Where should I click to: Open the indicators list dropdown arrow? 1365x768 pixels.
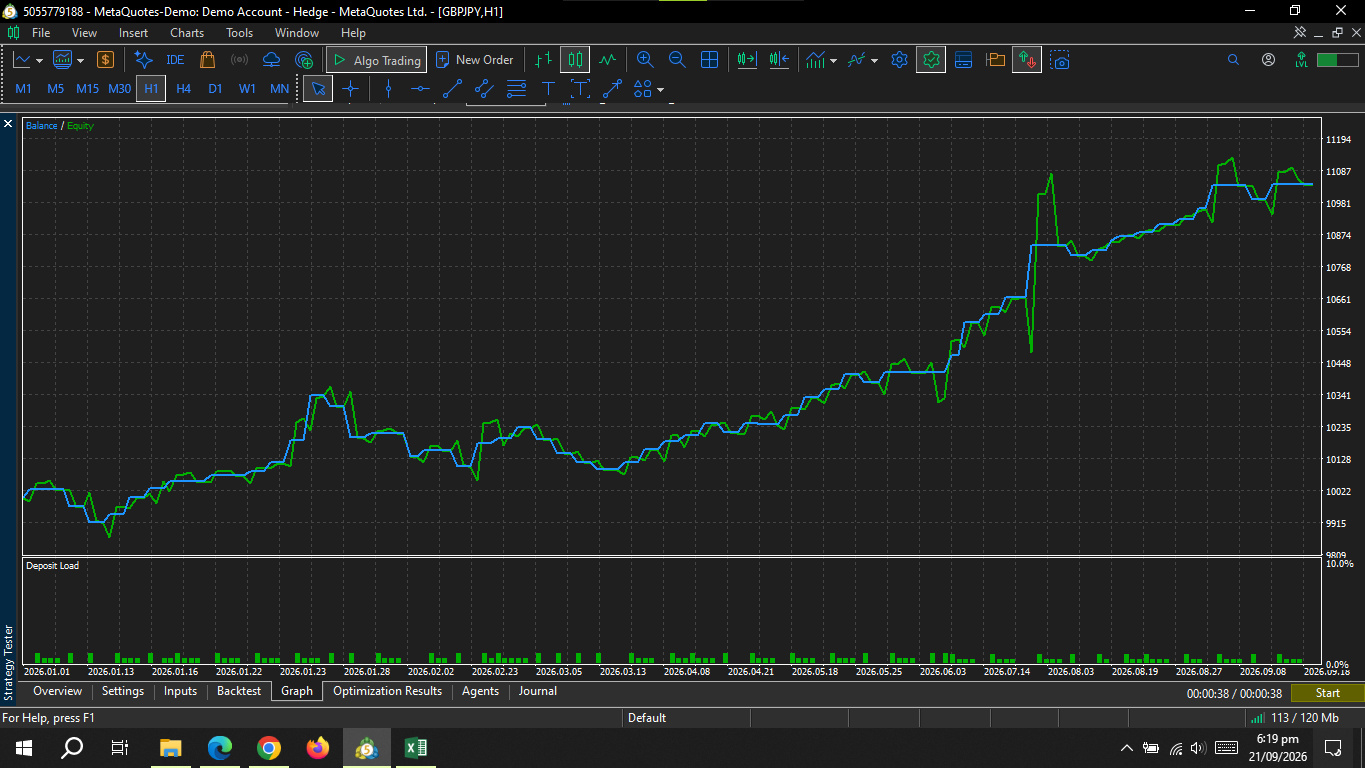(833, 61)
